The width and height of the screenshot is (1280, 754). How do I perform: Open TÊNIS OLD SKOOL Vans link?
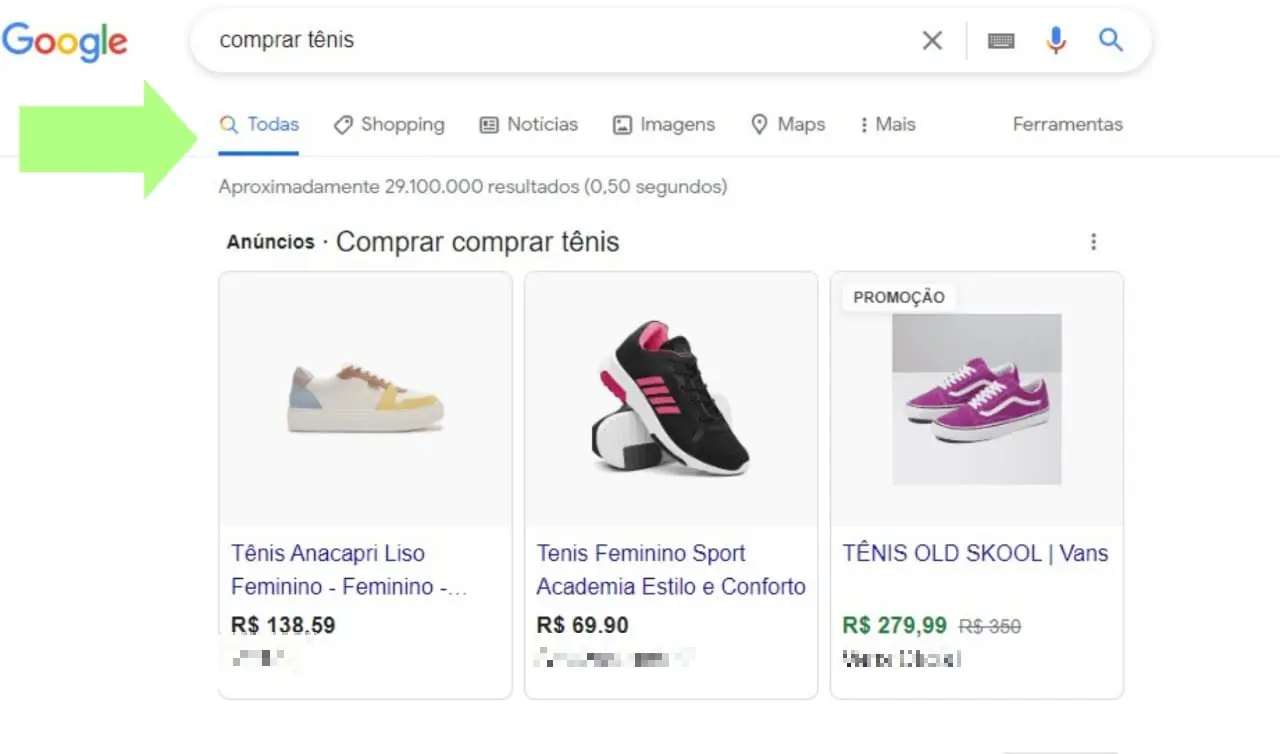point(975,553)
